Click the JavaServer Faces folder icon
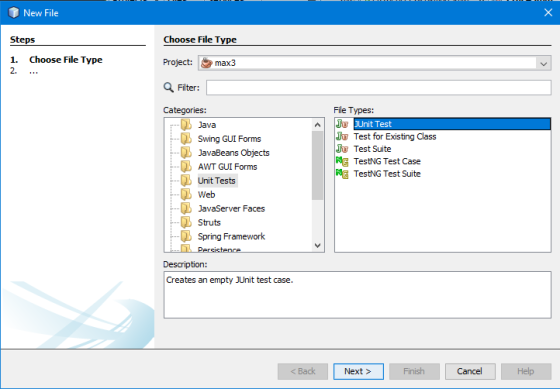The height and width of the screenshot is (389, 560). 186,208
